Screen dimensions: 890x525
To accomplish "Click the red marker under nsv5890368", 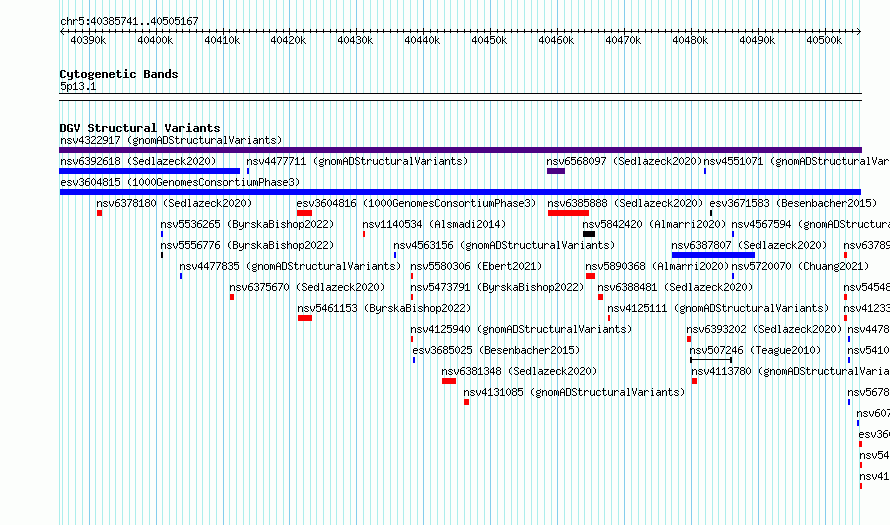I will pos(590,276).
